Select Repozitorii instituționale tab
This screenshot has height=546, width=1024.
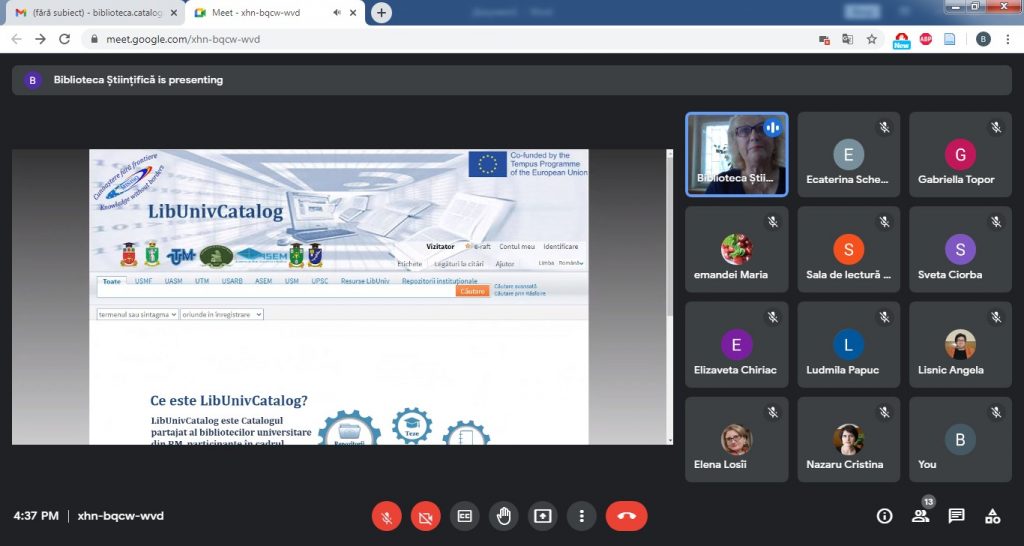coord(440,281)
